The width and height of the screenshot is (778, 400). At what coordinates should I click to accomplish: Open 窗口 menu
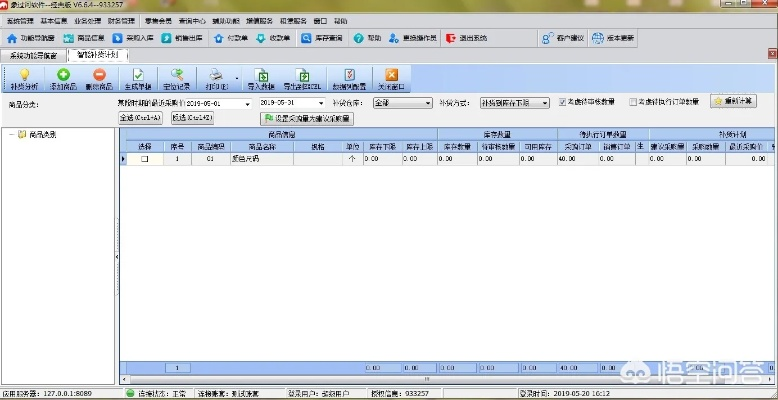click(x=321, y=21)
